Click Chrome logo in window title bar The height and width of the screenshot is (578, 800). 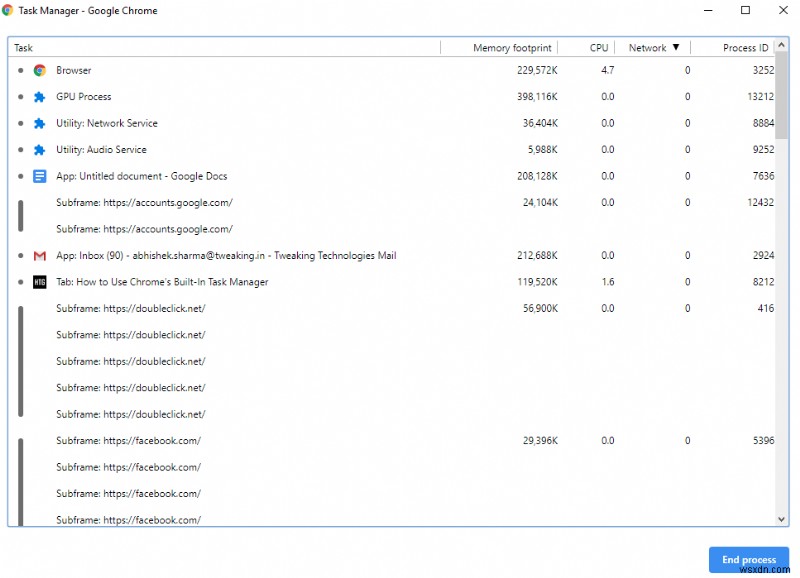coord(7,10)
